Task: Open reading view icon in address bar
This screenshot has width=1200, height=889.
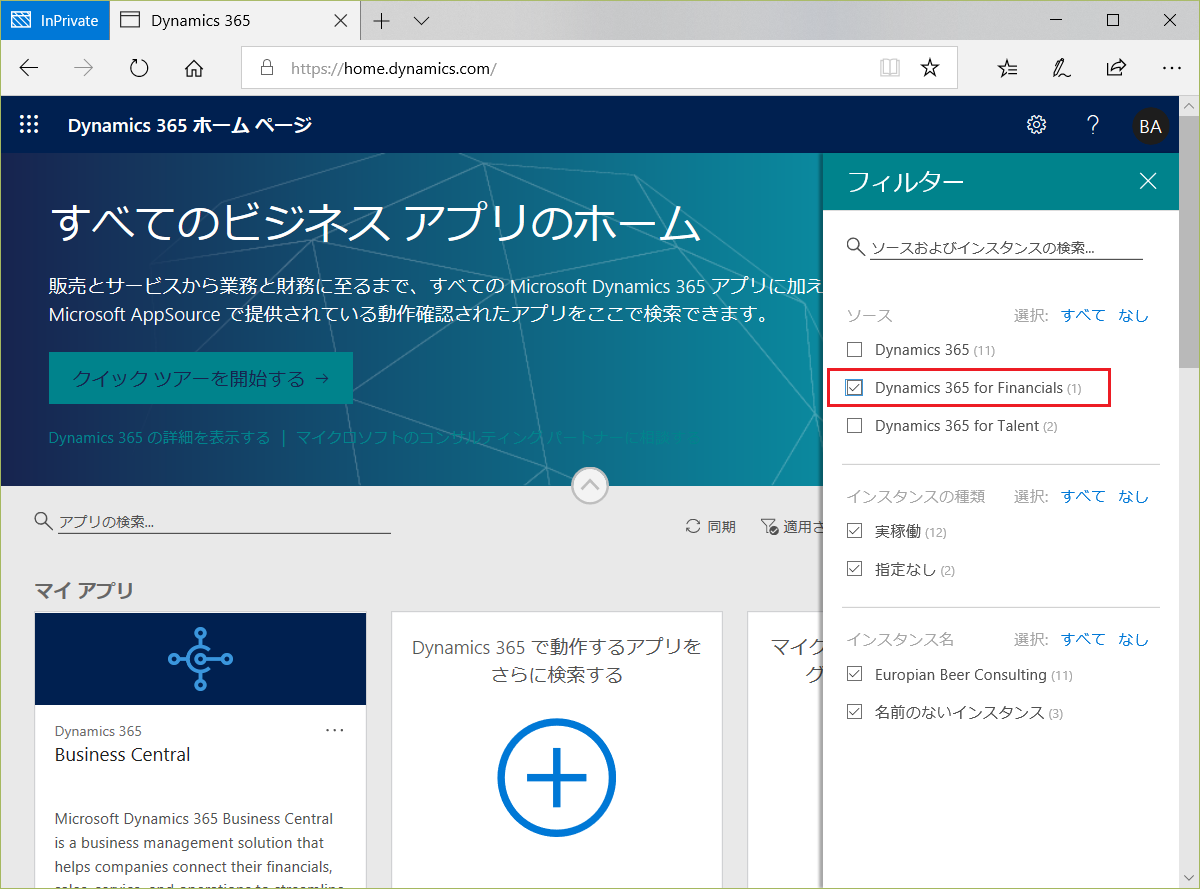Action: coord(889,68)
